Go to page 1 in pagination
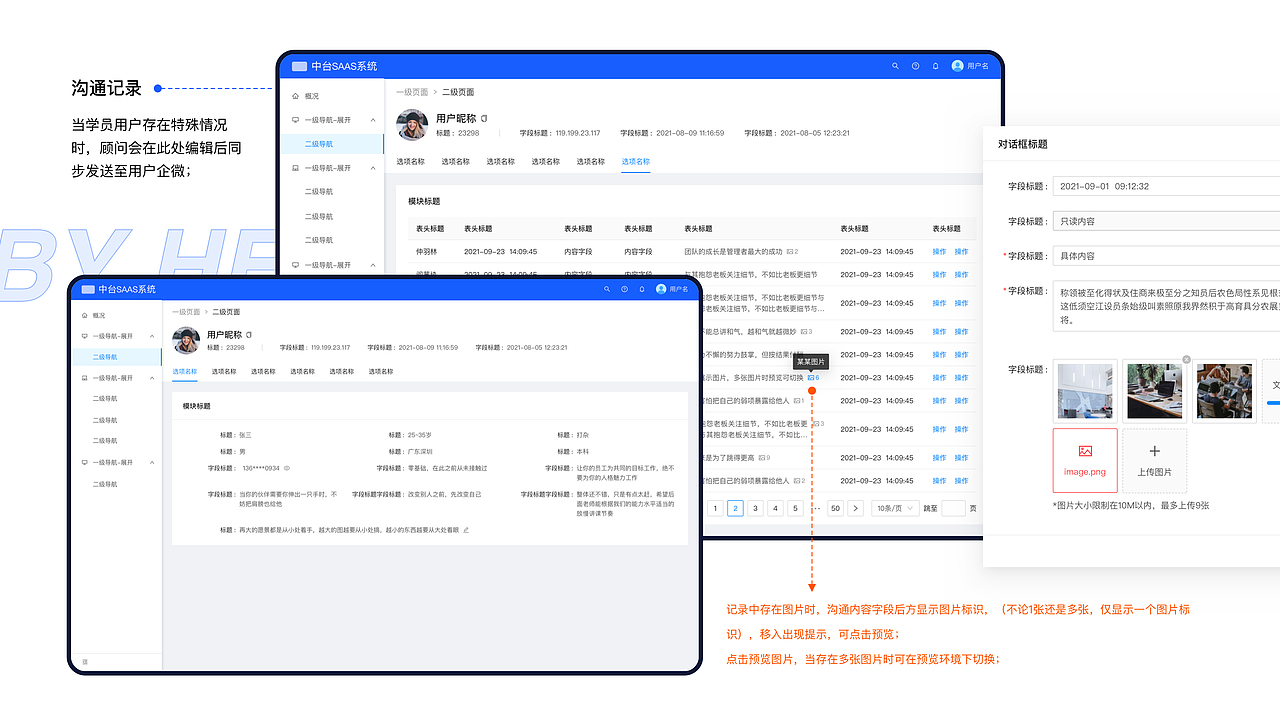 [x=715, y=508]
